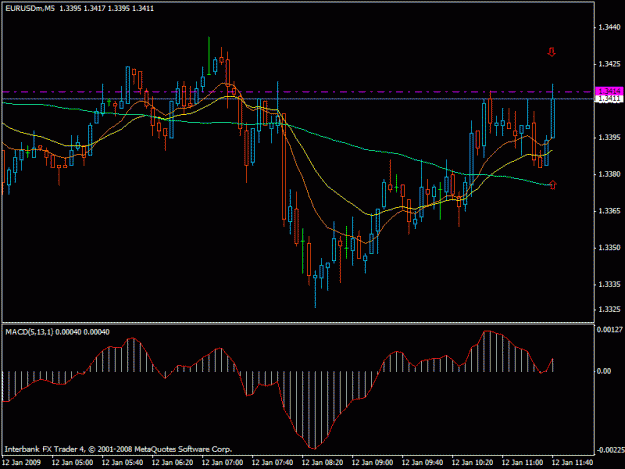Click the 12 Jan 07:00 time label
625x469 pixels.
[x=222, y=462]
